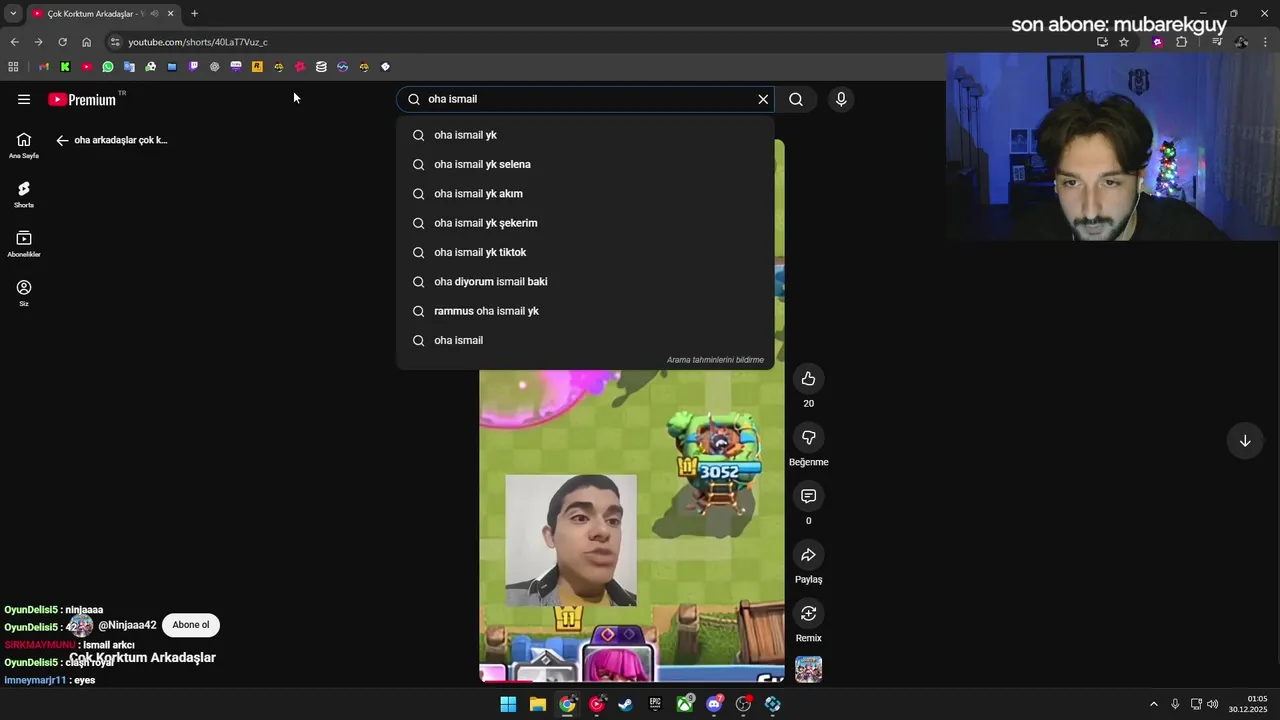Click the 'Abone ol' subscribe button
1280x720 pixels.
click(191, 625)
